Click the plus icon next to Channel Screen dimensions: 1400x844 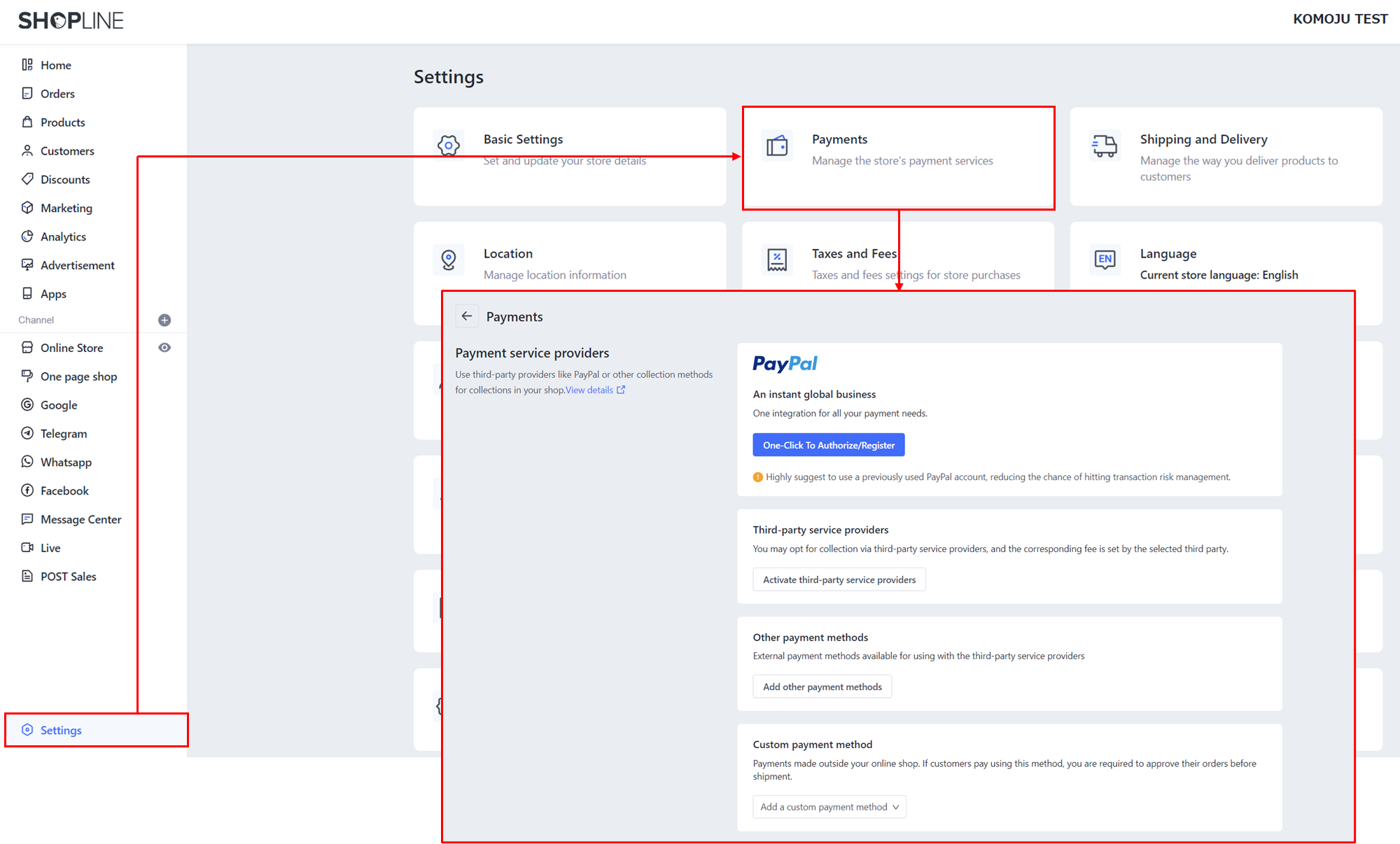click(164, 320)
